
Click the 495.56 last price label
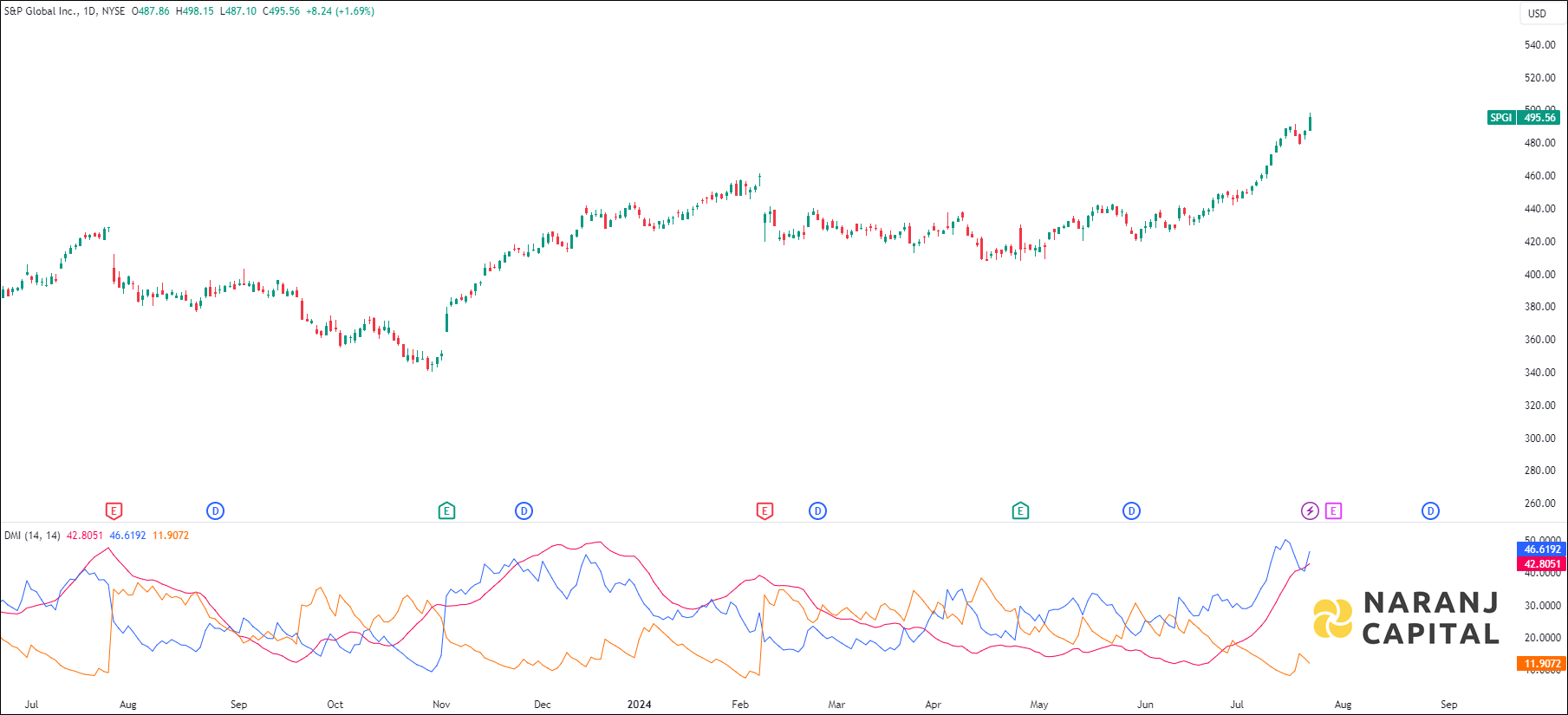tap(1539, 118)
